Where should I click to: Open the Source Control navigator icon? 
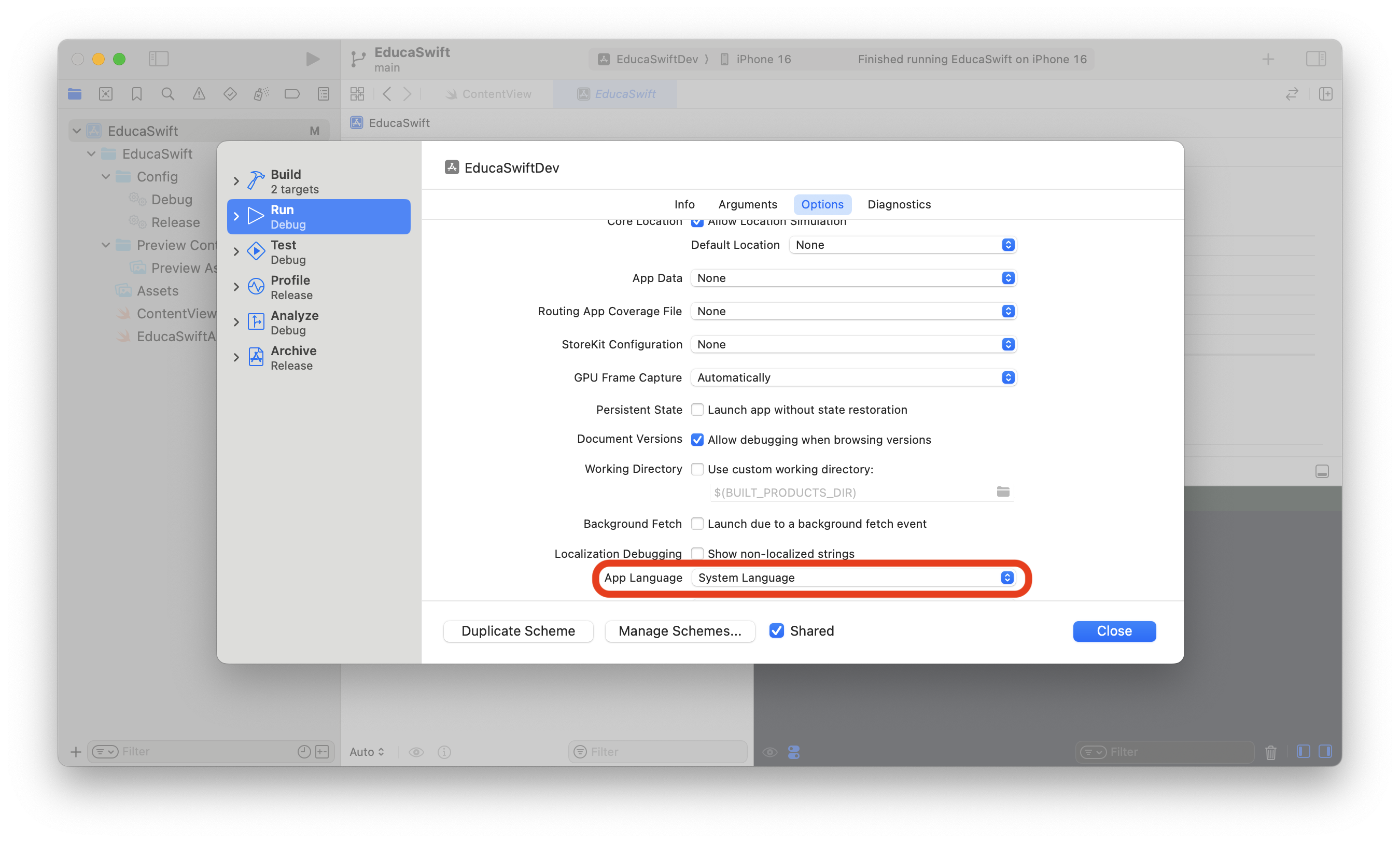(106, 94)
